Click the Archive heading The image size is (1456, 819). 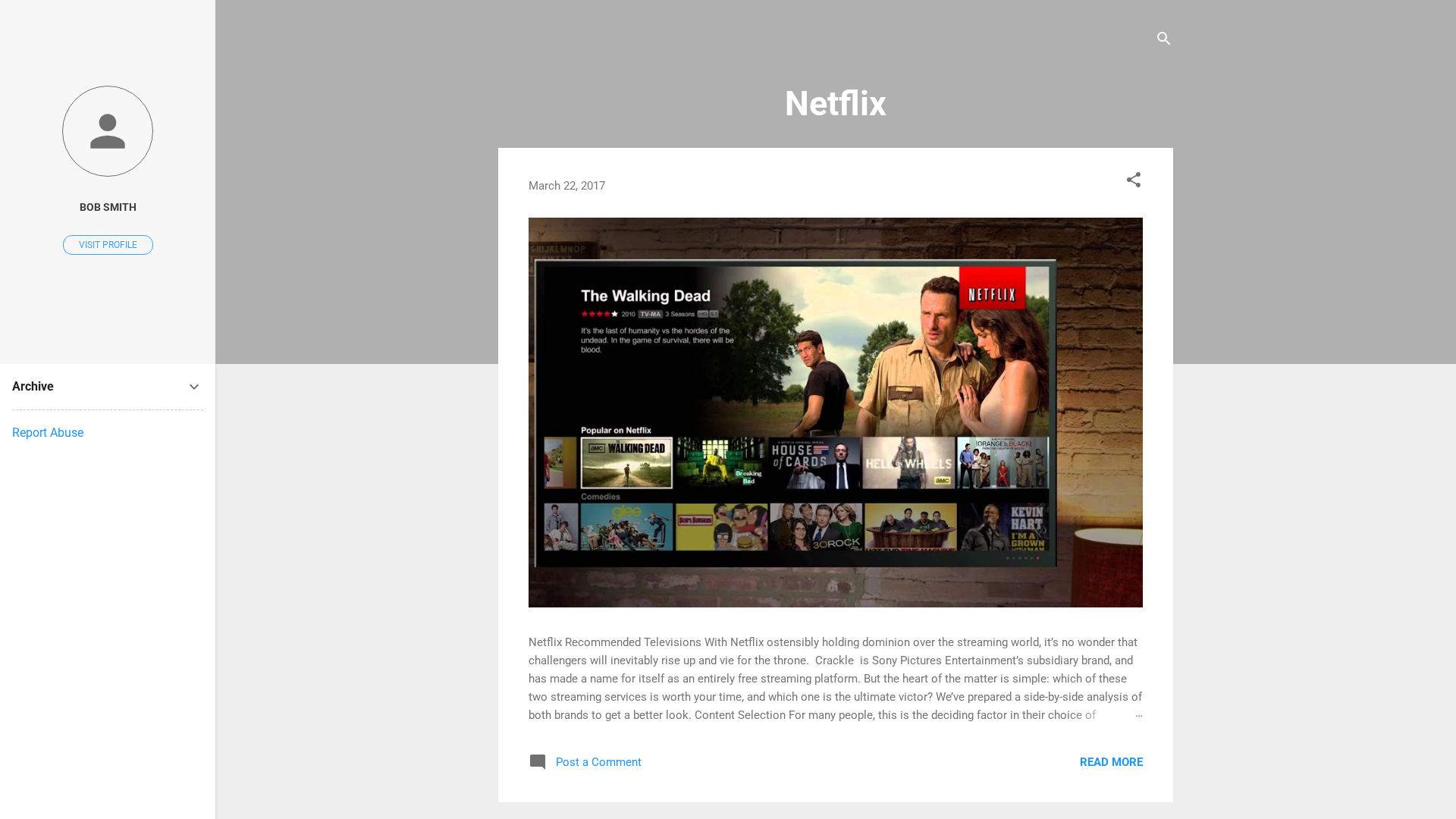point(33,387)
